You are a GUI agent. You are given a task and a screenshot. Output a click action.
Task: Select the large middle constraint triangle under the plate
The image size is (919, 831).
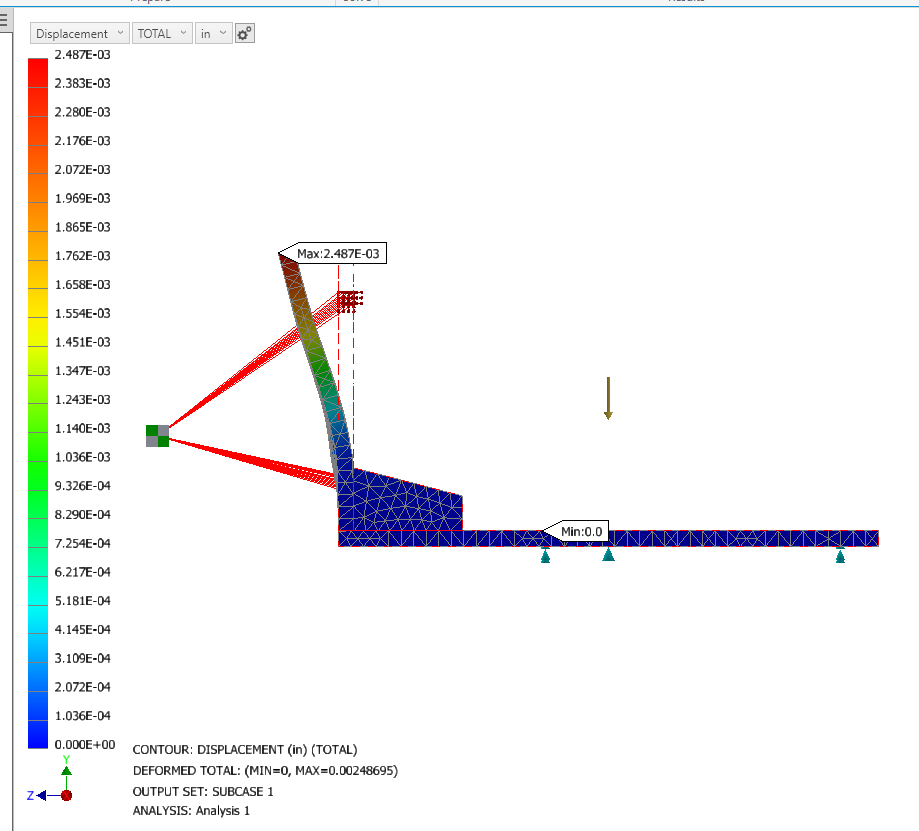click(x=608, y=554)
